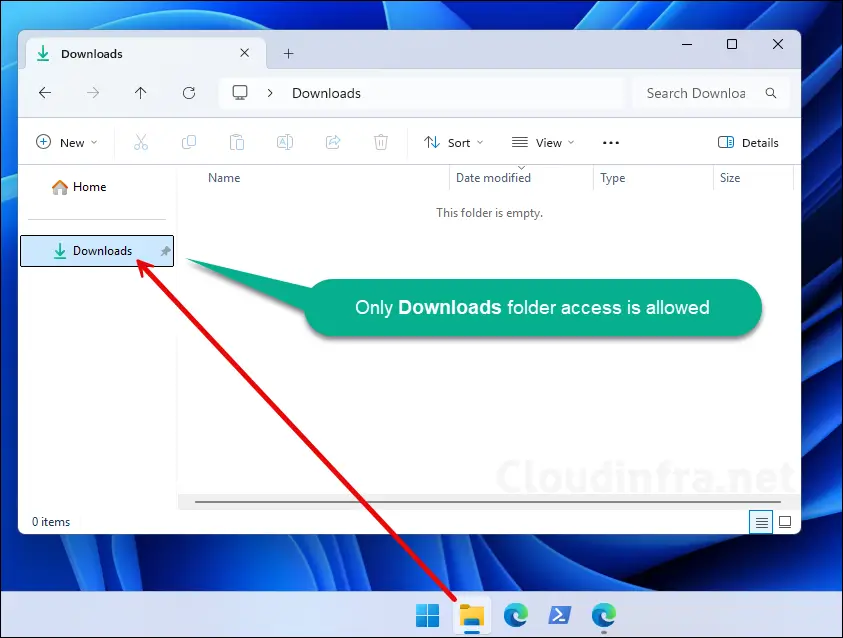Open the See more ellipsis menu

coord(611,143)
